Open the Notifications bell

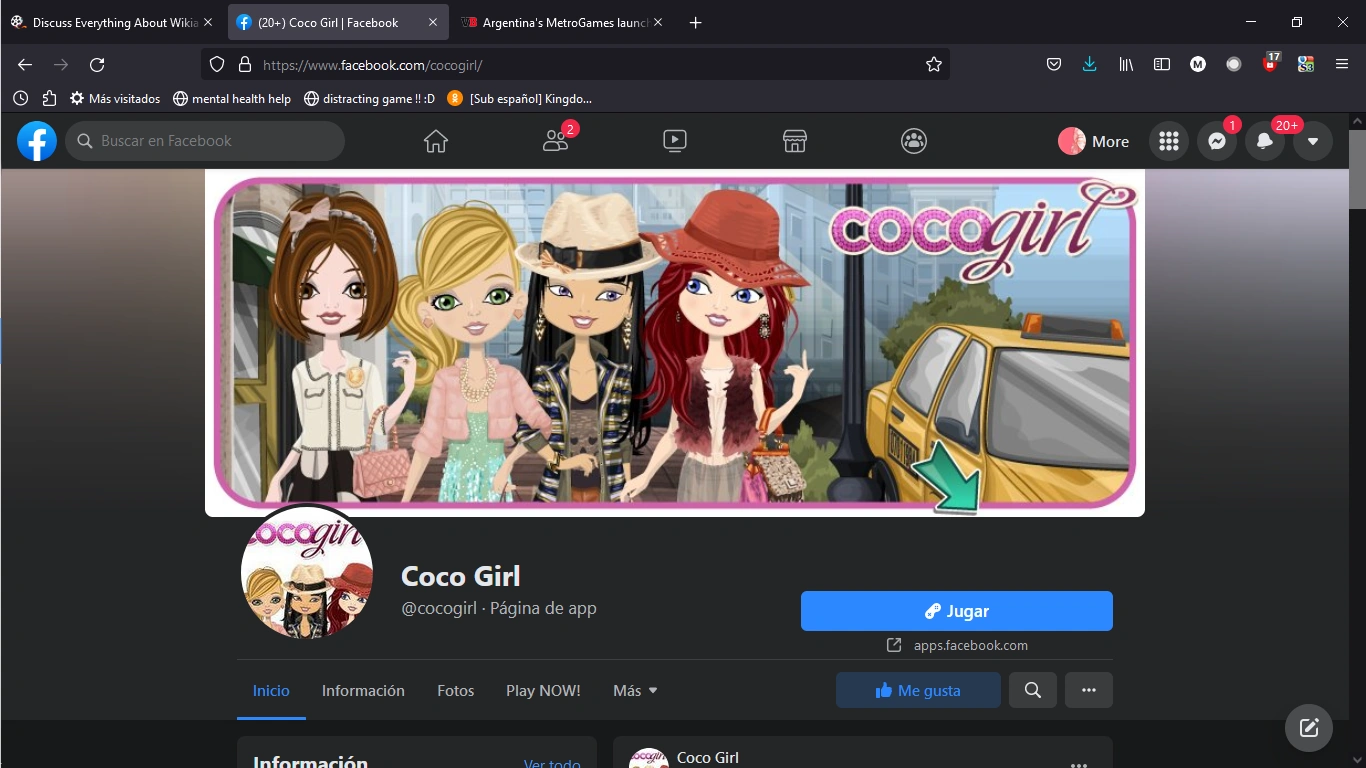tap(1264, 141)
